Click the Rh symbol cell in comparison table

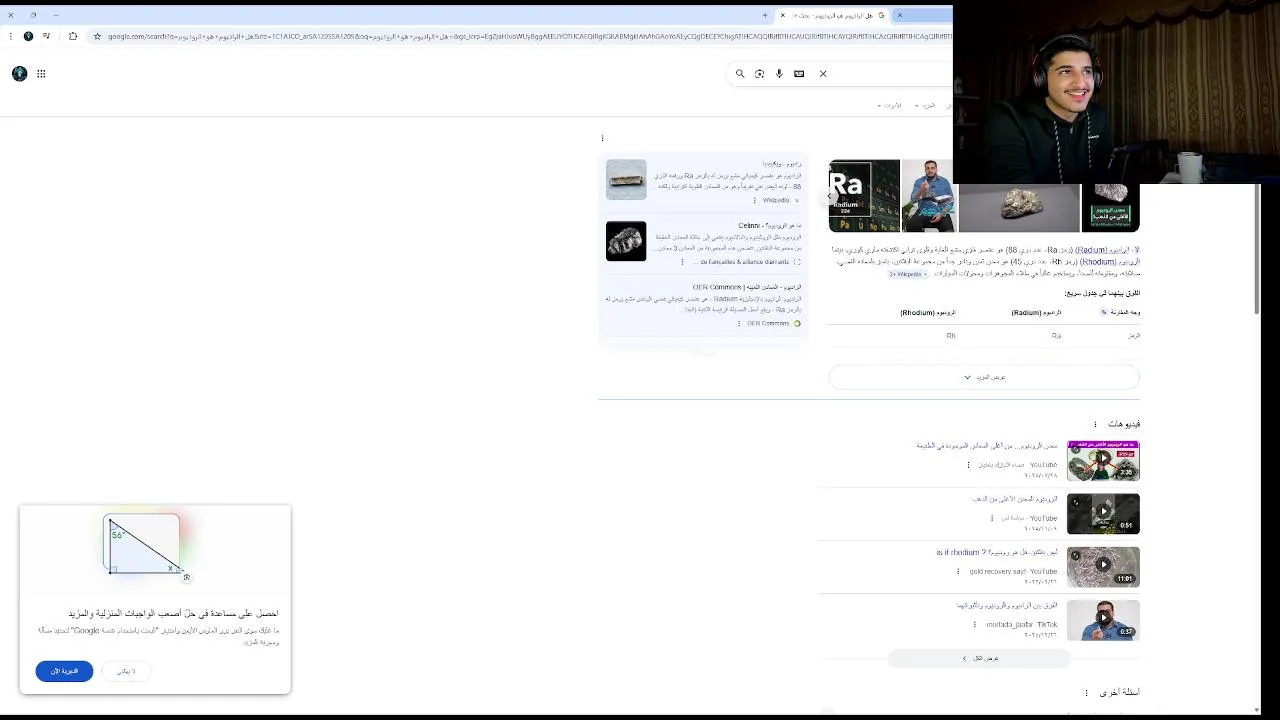(951, 336)
